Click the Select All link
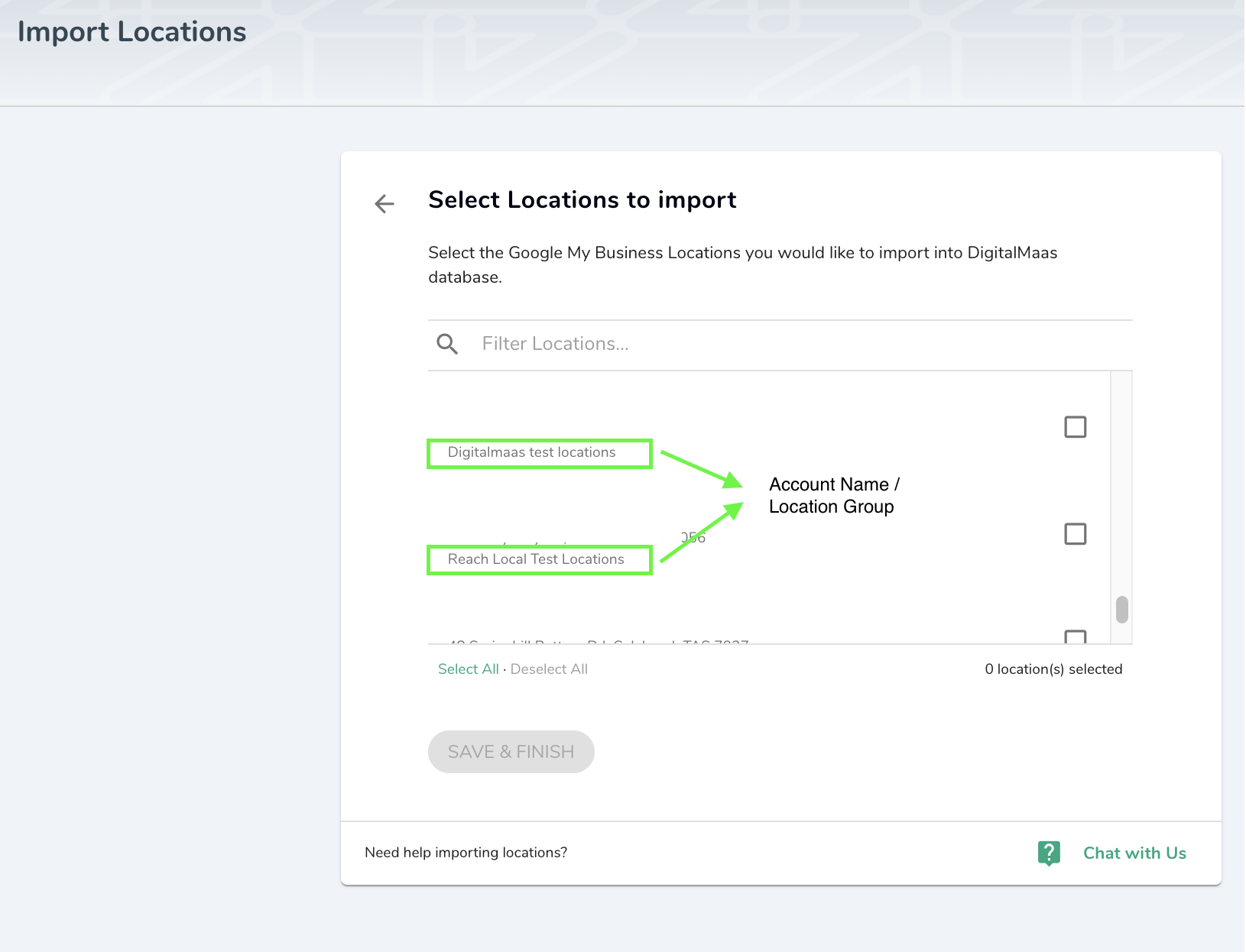The width and height of the screenshot is (1246, 952). point(468,669)
